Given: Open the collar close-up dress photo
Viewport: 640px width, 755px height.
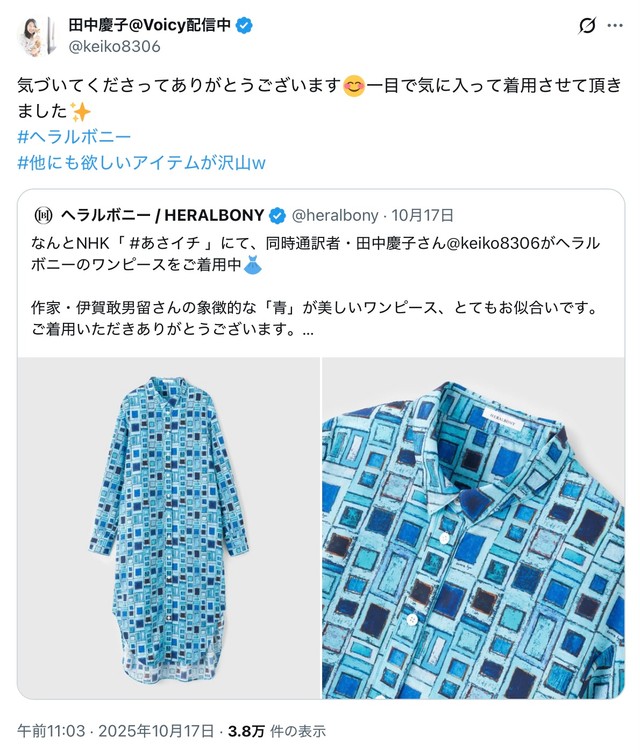Looking at the screenshot, I should [473, 528].
